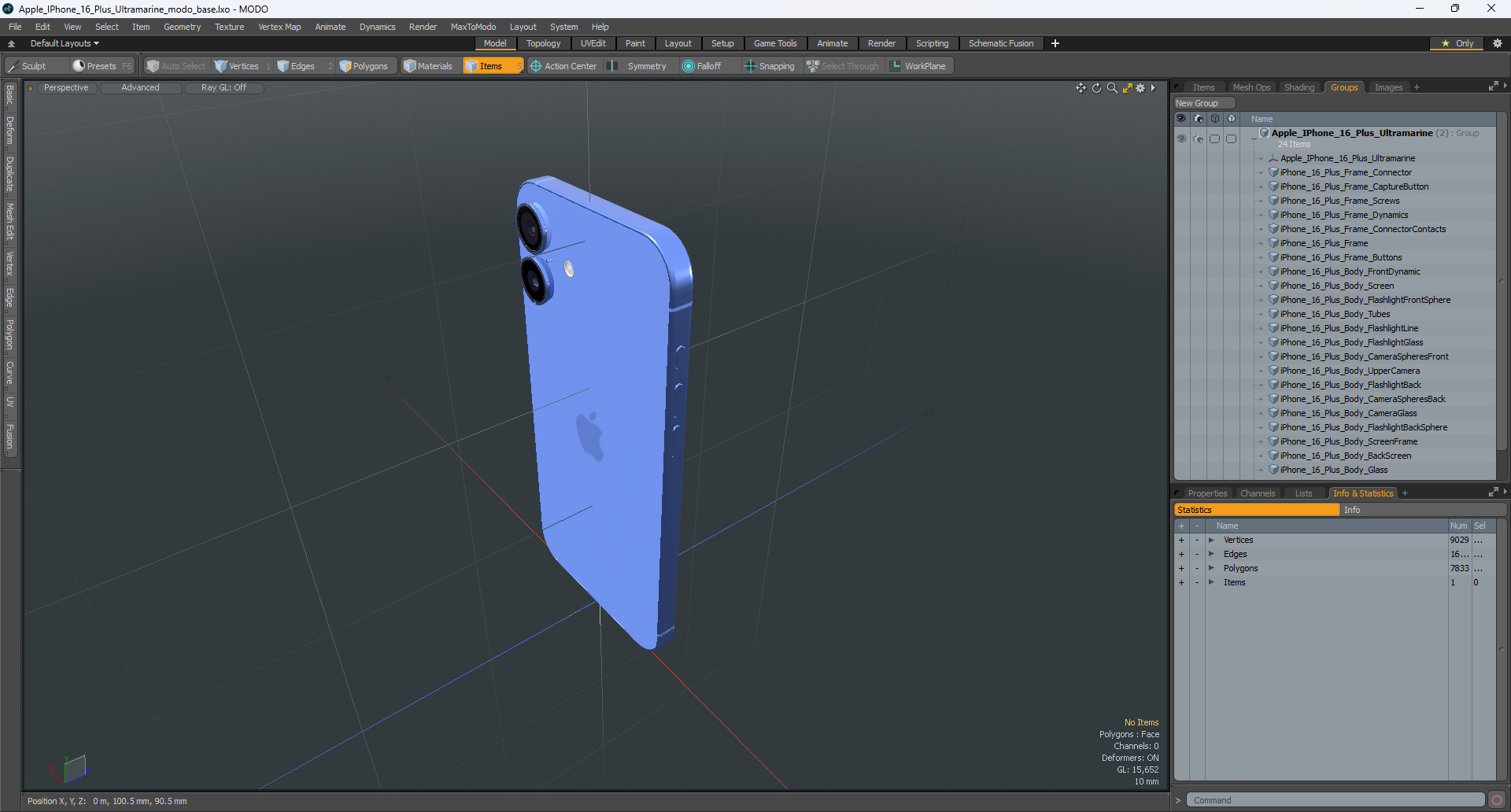This screenshot has height=812, width=1511.
Task: Switch to the Topology layout tab
Action: coord(543,43)
